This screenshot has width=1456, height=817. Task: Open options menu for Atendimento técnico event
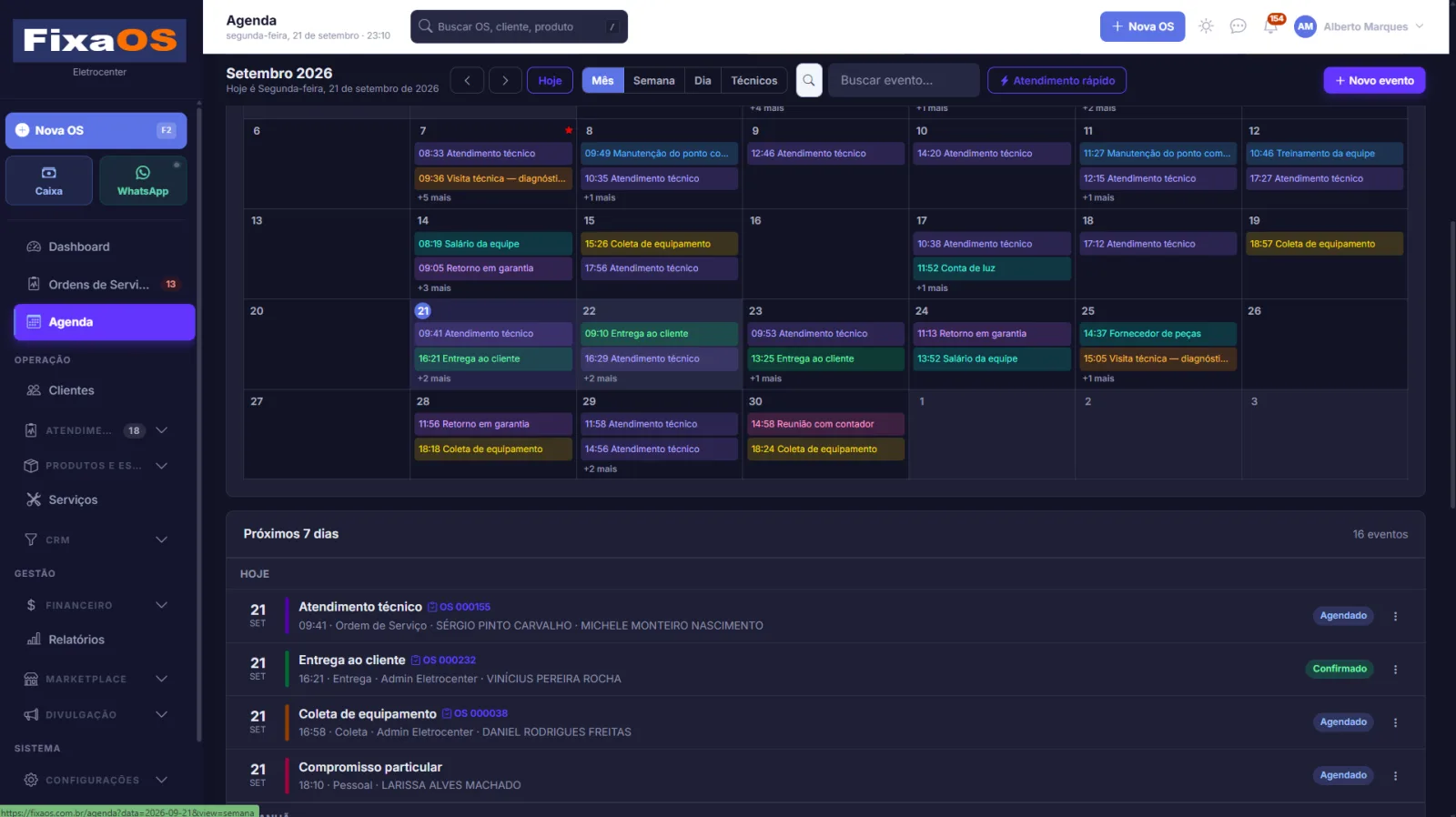pyautogui.click(x=1395, y=616)
